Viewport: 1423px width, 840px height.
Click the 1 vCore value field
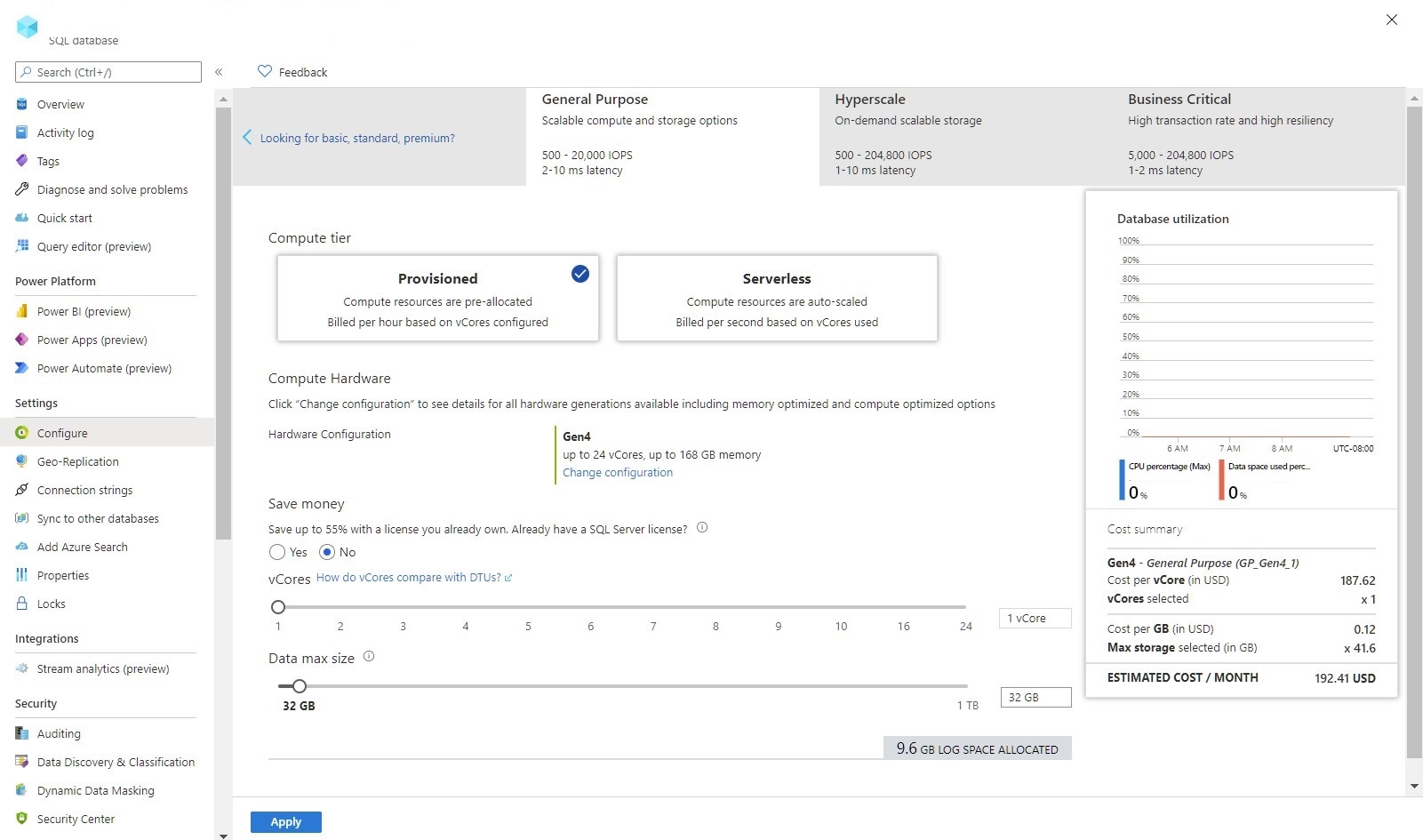pos(1035,618)
